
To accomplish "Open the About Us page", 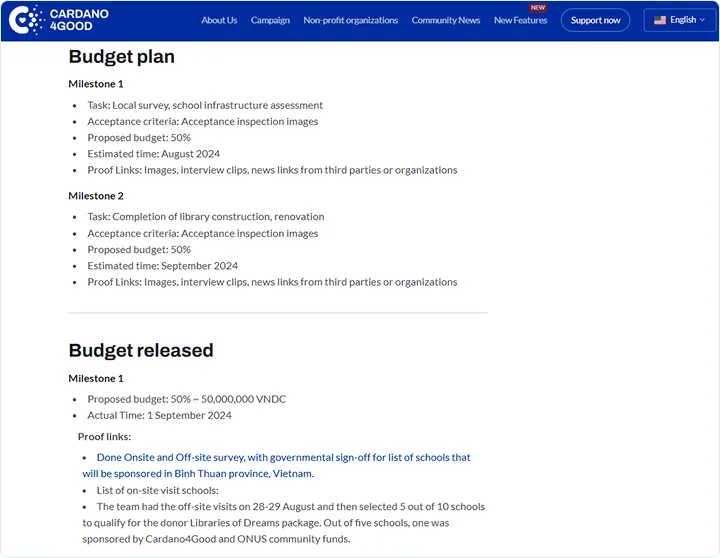I will (x=219, y=20).
